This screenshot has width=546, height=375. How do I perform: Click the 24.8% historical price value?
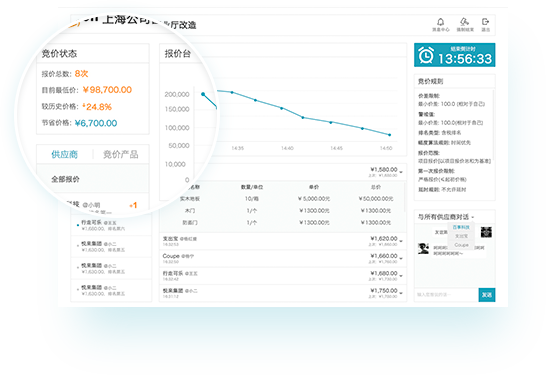pos(98,107)
